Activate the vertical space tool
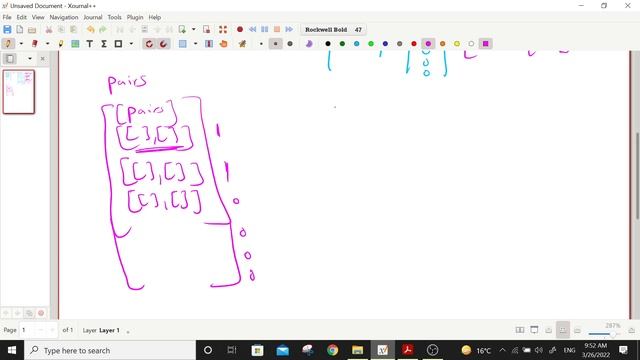The height and width of the screenshot is (360, 640). point(209,44)
